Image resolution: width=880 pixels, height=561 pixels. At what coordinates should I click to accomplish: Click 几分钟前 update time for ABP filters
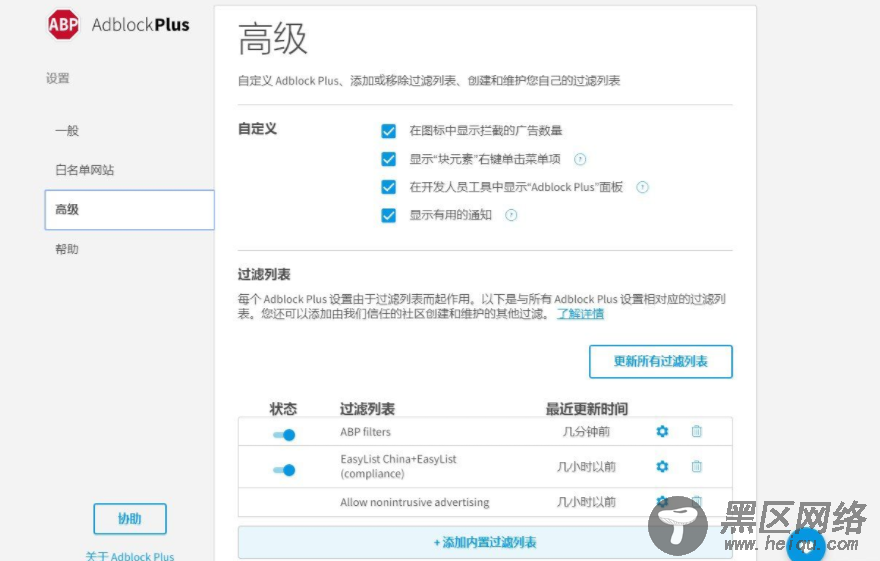586,431
